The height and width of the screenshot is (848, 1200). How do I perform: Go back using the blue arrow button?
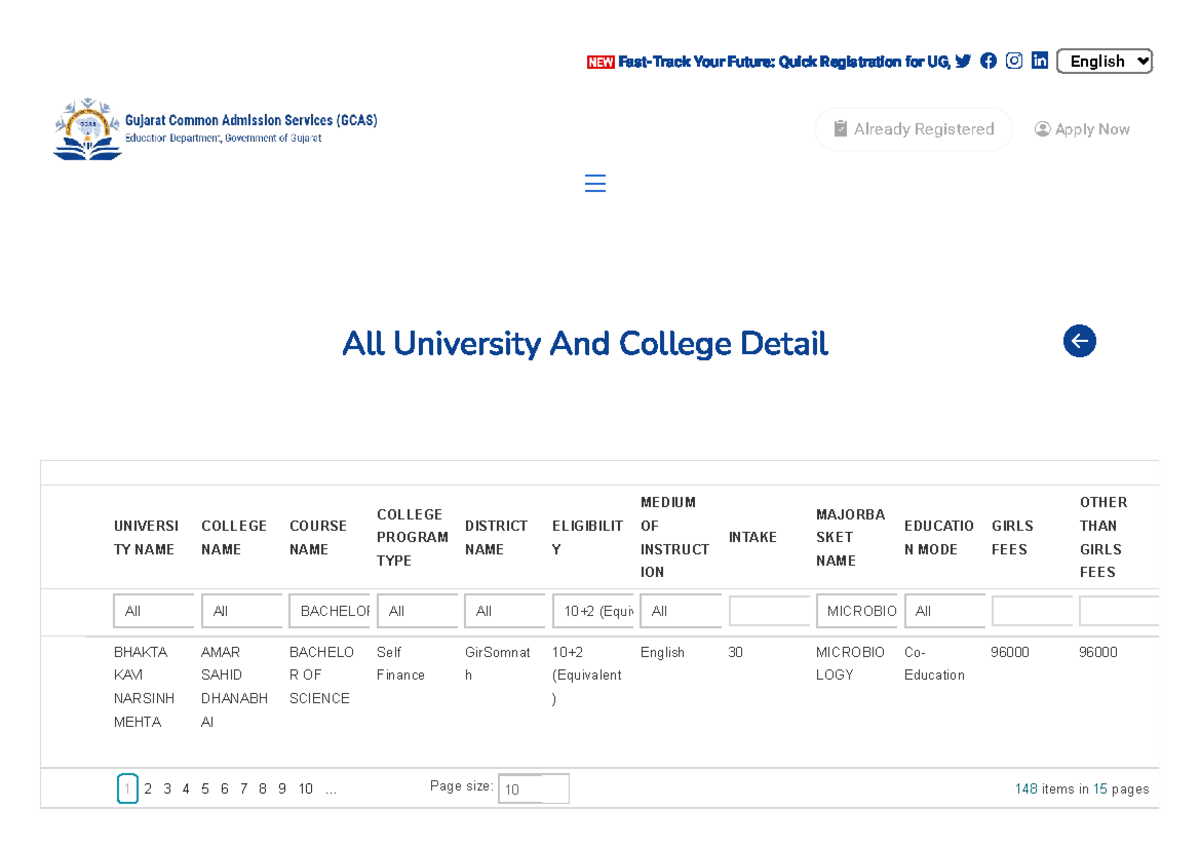1079,341
